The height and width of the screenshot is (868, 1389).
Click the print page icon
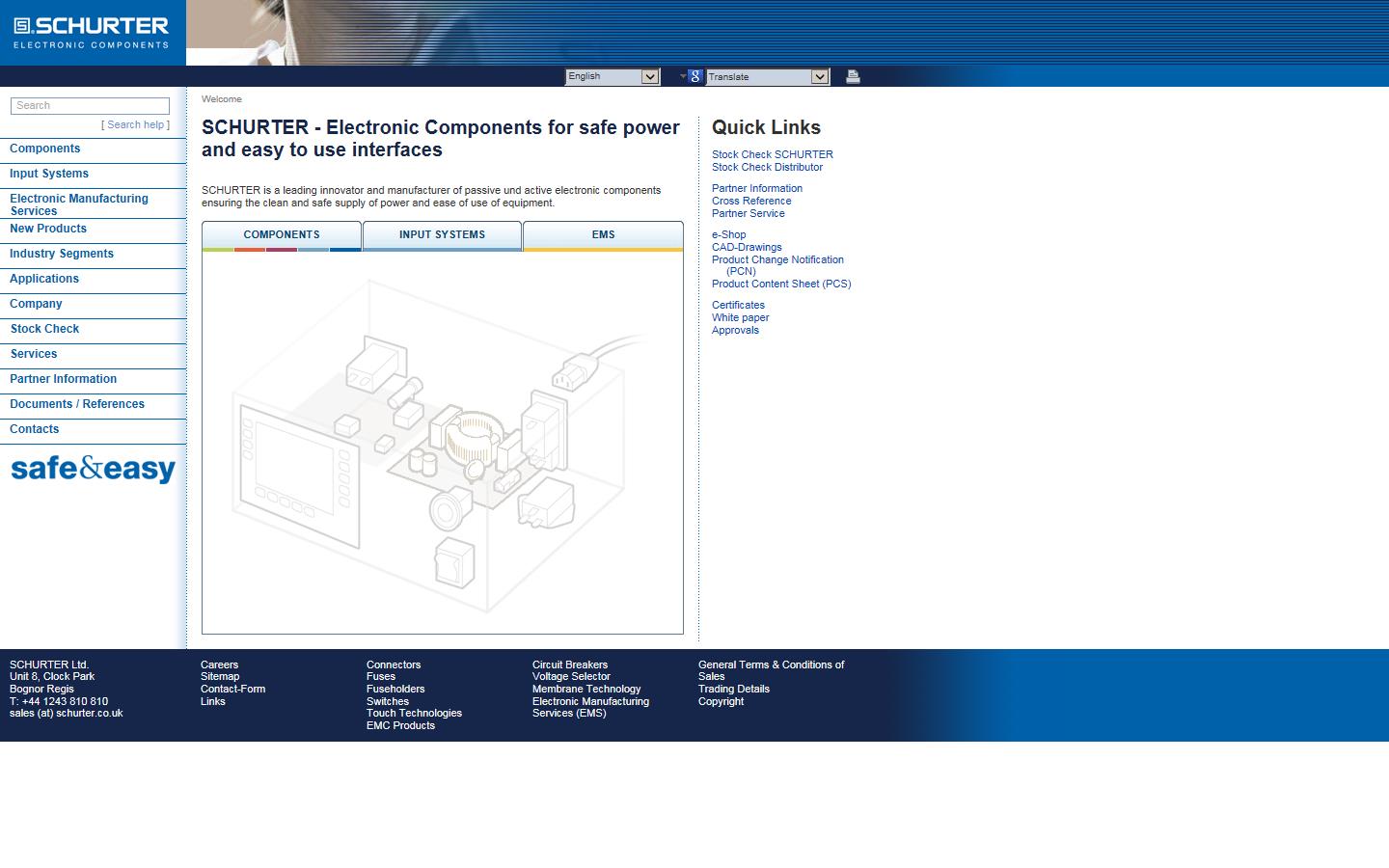(852, 76)
